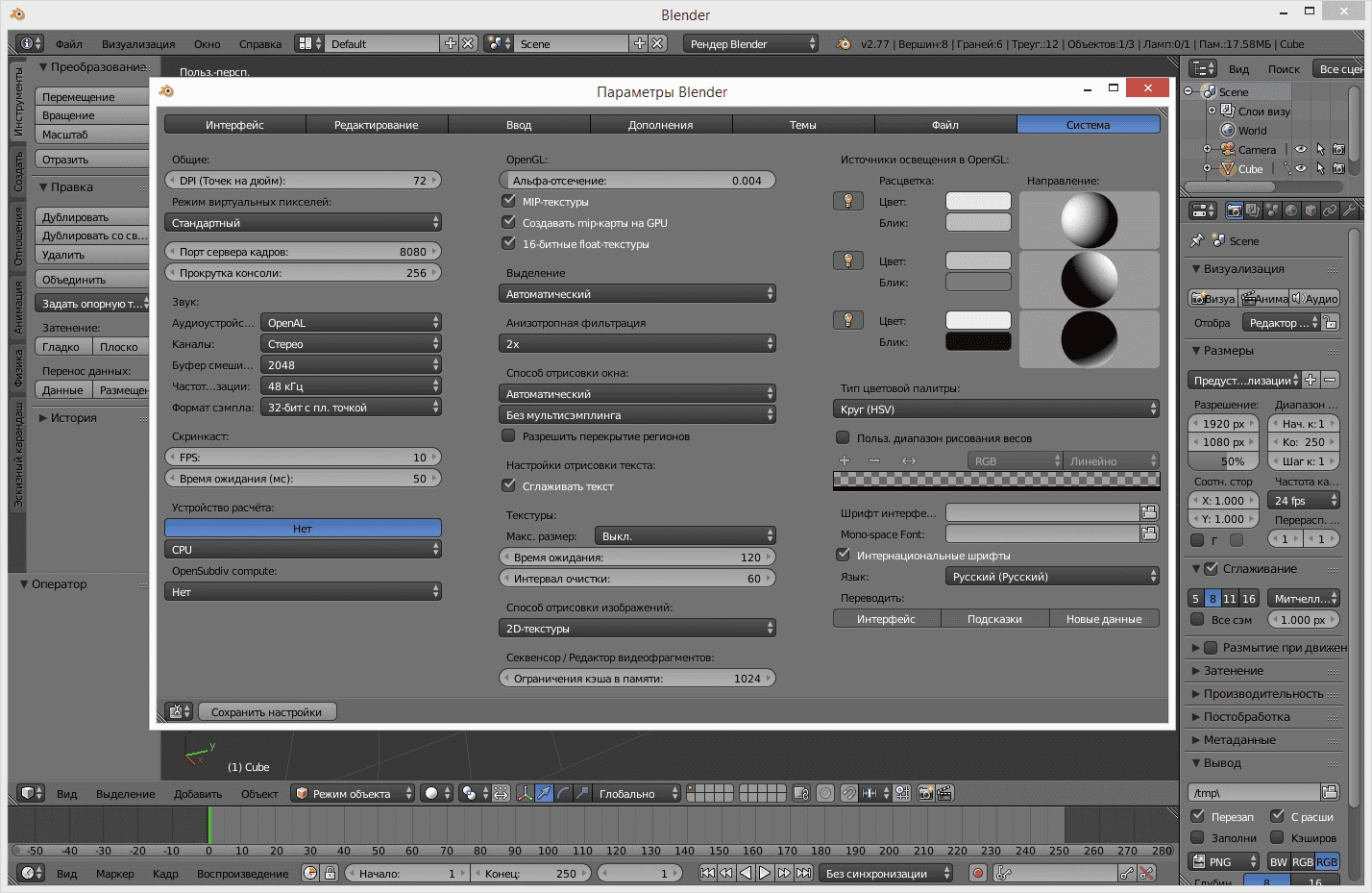Viewport: 1372px width, 893px height.
Task: Enable region overlap checkbox
Action: click(509, 435)
